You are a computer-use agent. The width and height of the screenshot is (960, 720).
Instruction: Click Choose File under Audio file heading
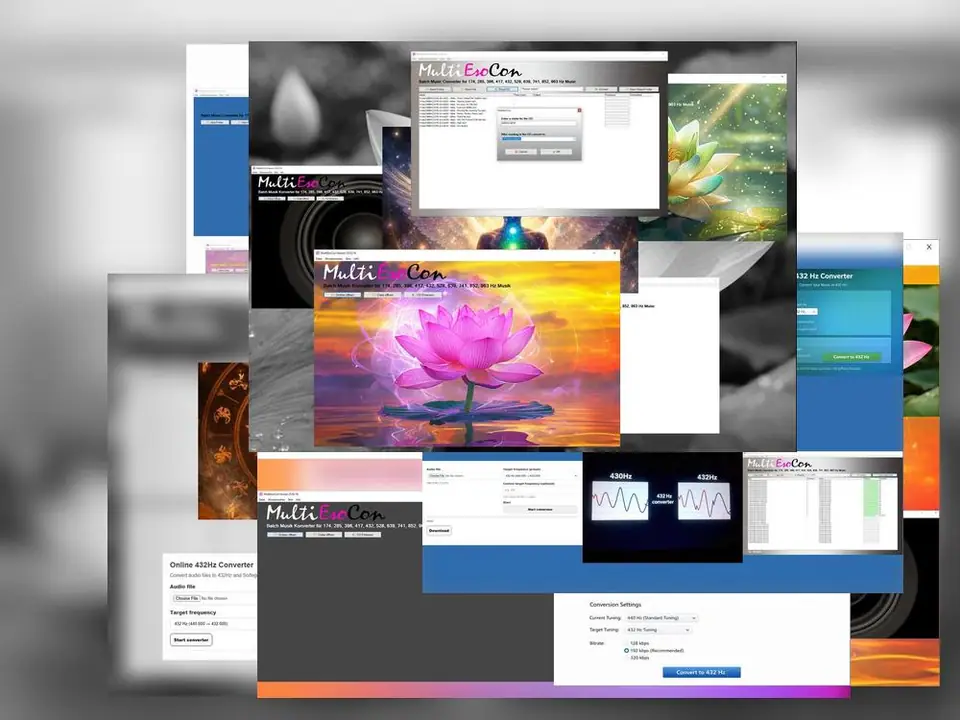(x=187, y=598)
